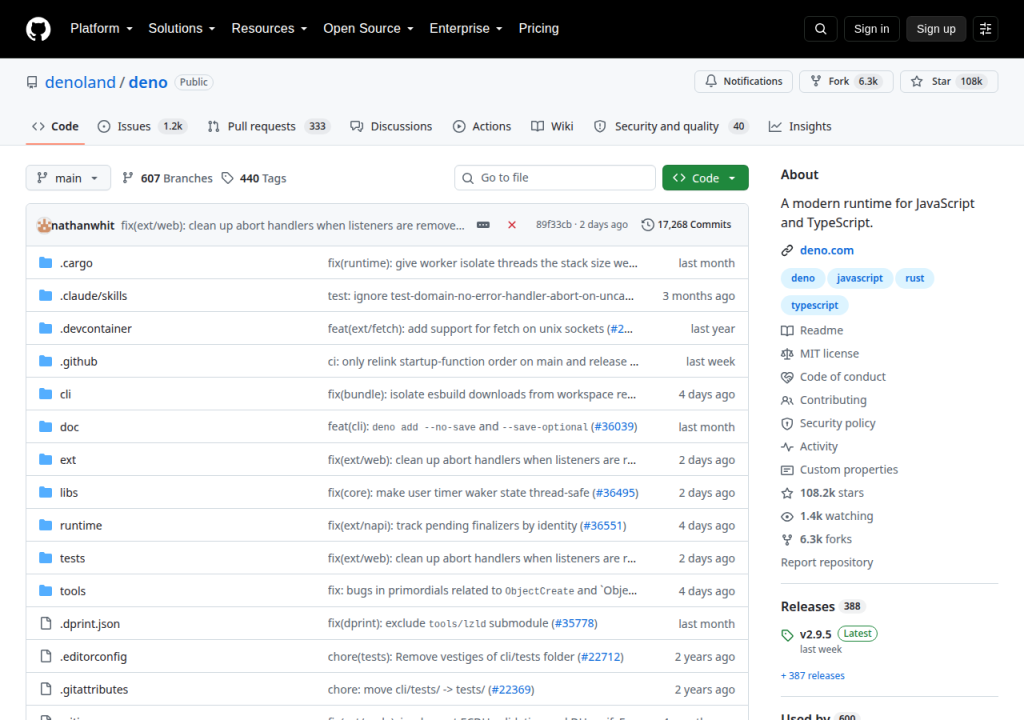
Task: Open the Enterprise dropdown menu
Action: pyautogui.click(x=466, y=29)
